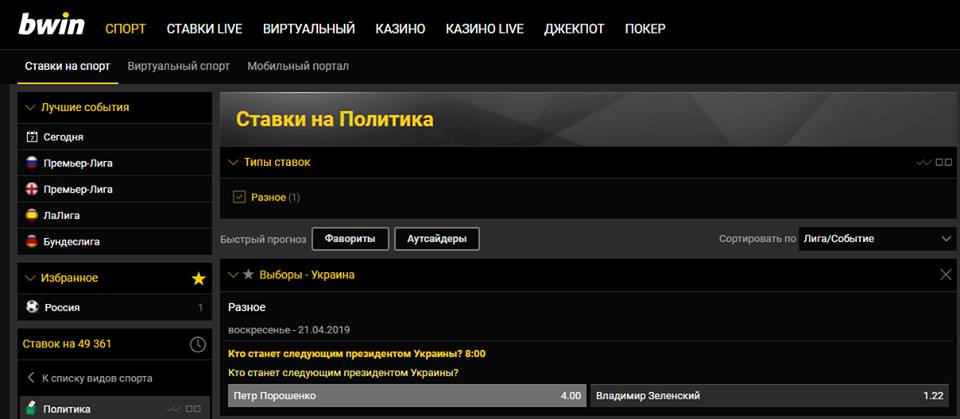
Task: Click the soccer ball icon beside Россия
Action: coord(32,308)
